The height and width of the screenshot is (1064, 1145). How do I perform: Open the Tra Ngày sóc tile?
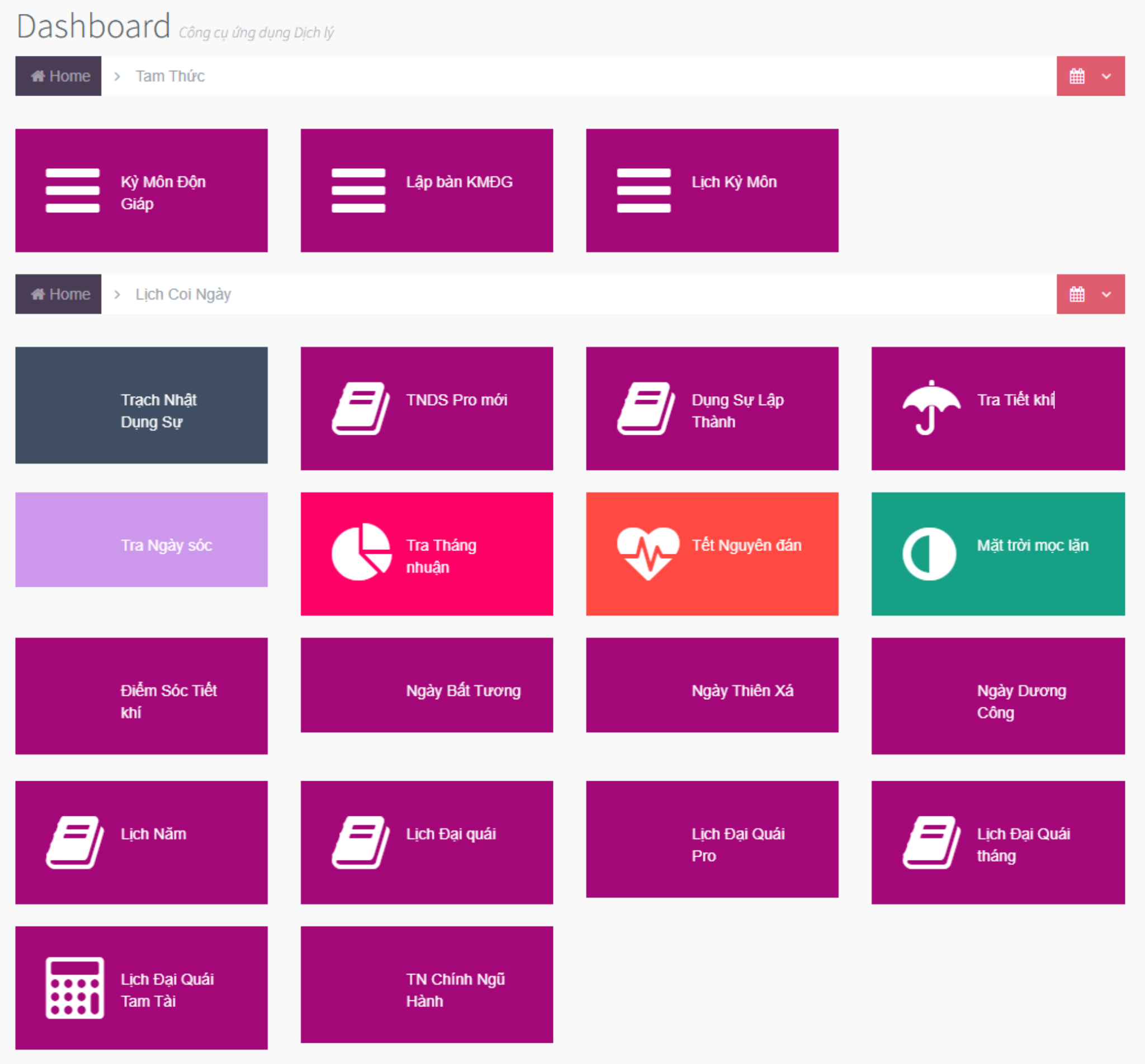pyautogui.click(x=141, y=539)
